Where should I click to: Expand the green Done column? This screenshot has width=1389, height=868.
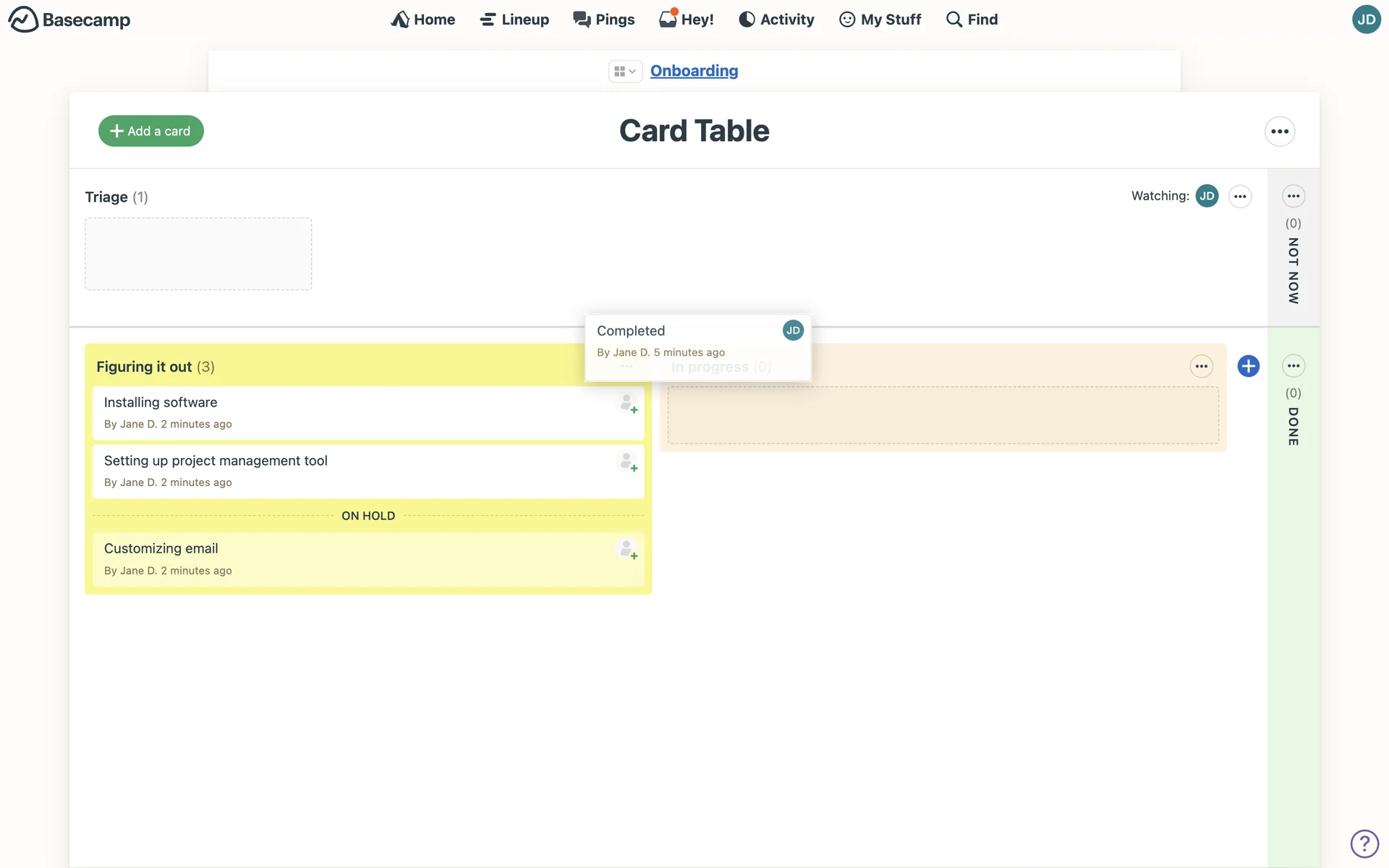coord(1293,427)
